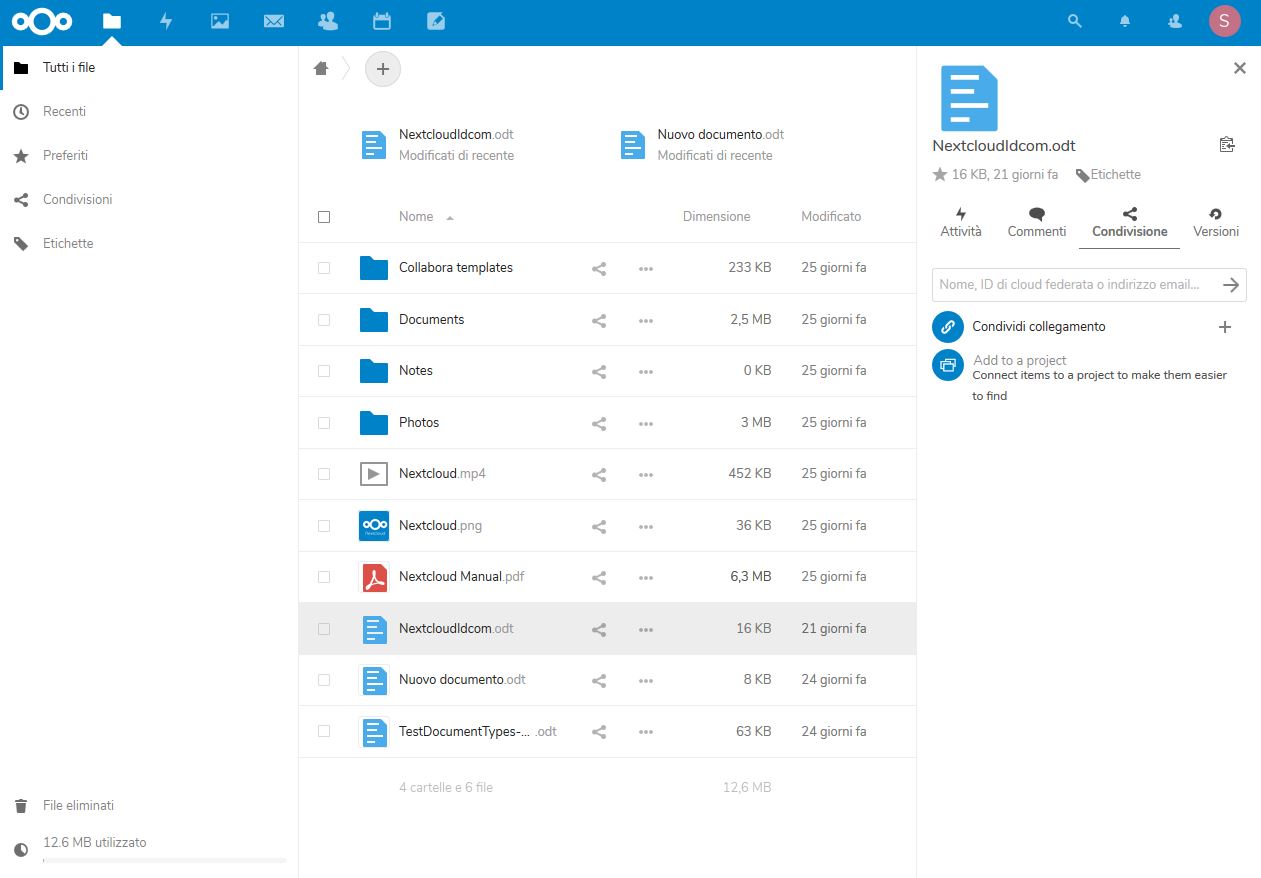Focus the share name or email field
1261x878 pixels.
click(1076, 285)
